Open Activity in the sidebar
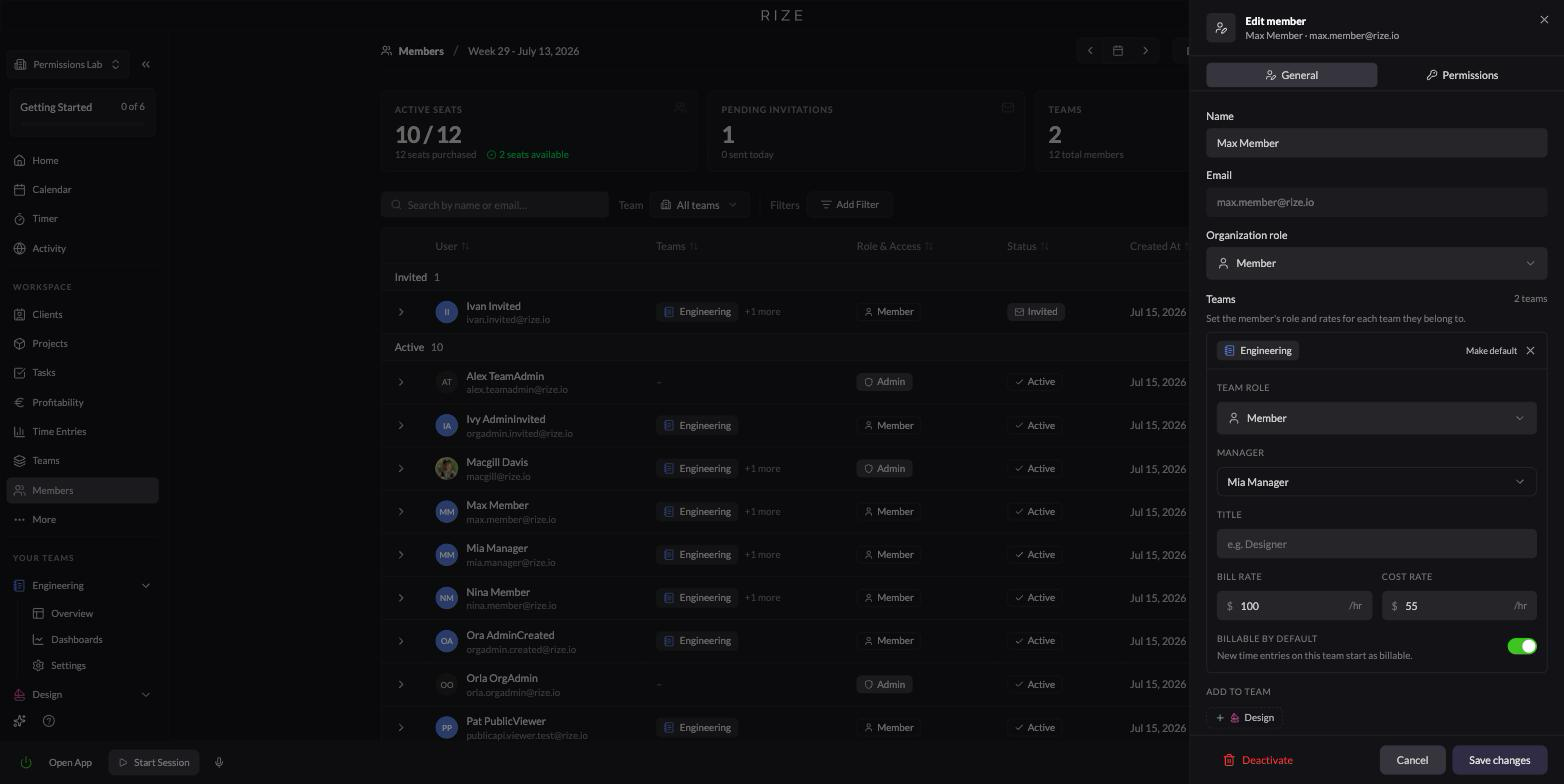Image resolution: width=1564 pixels, height=784 pixels. pyautogui.click(x=82, y=248)
